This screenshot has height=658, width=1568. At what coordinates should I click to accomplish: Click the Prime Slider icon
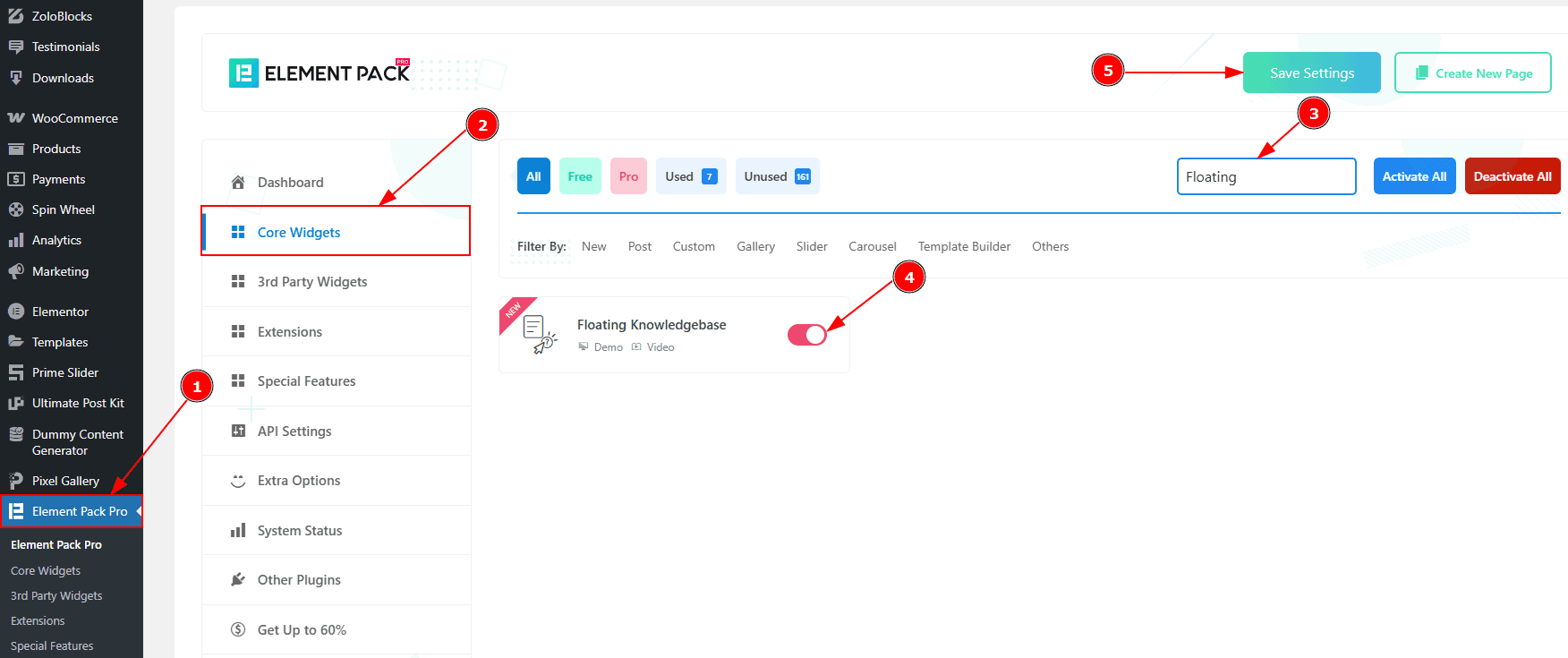pyautogui.click(x=16, y=372)
